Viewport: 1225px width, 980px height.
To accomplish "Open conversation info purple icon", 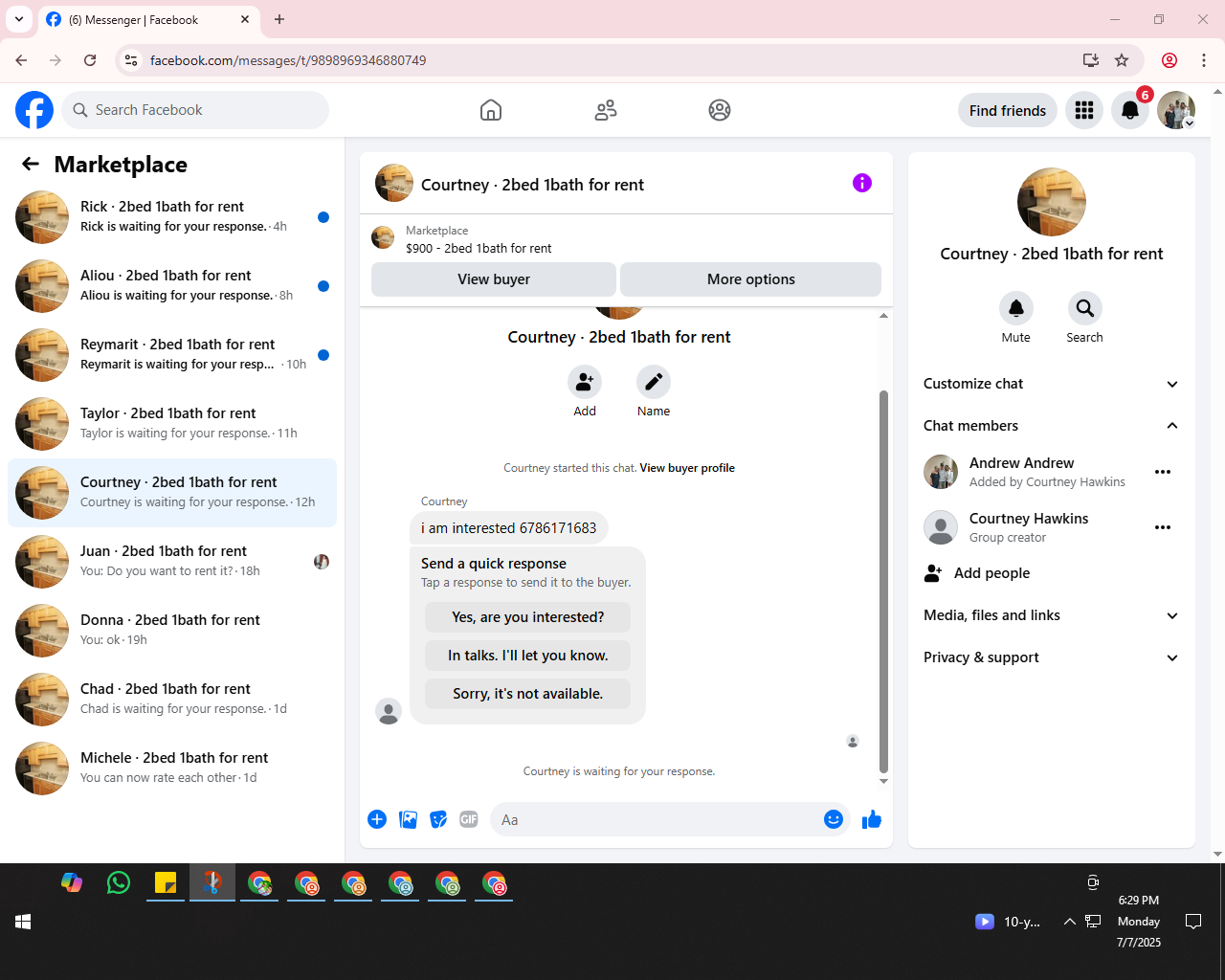I will (x=862, y=183).
